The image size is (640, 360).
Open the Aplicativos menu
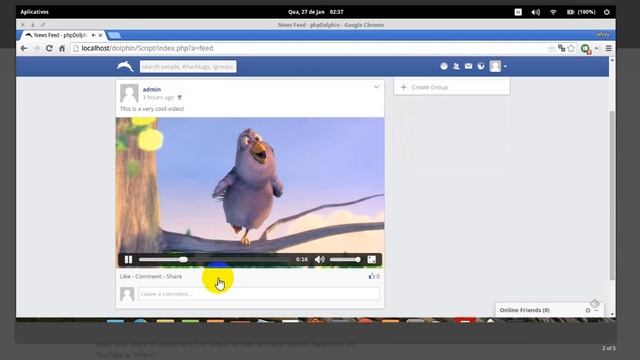(34, 12)
